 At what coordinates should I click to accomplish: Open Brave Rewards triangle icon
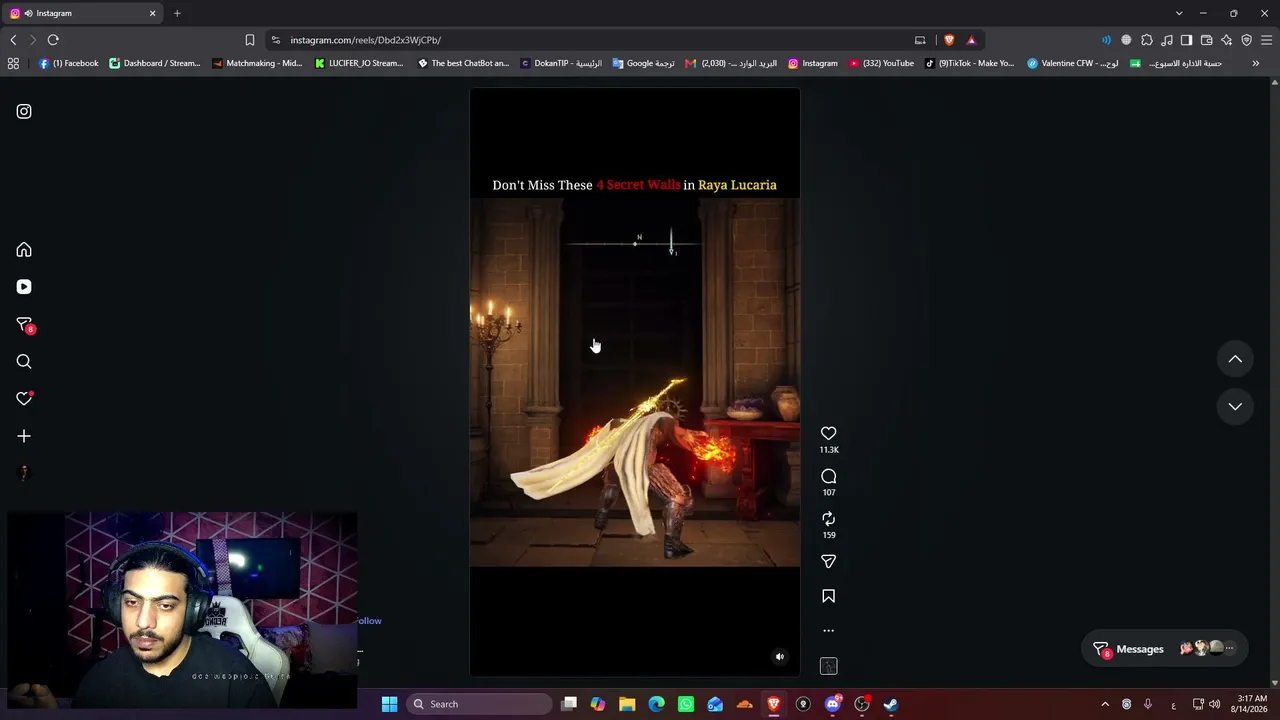(971, 40)
